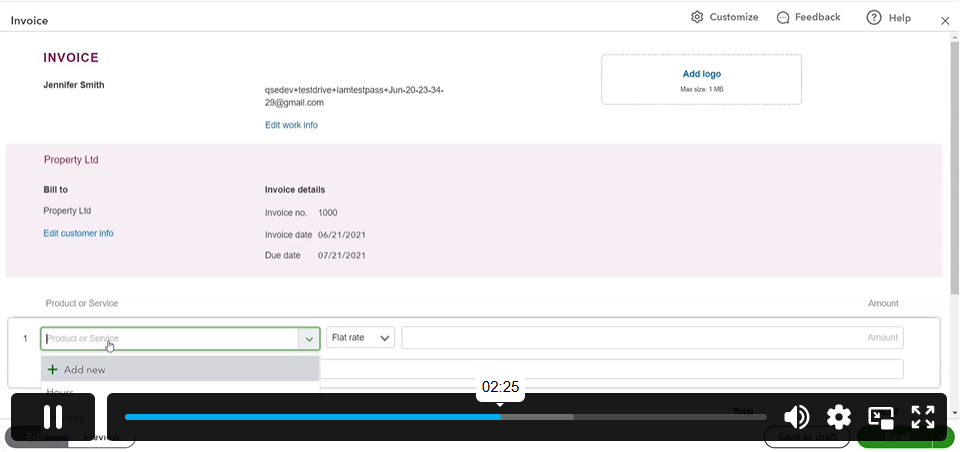The width and height of the screenshot is (960, 452).
Task: Mute the video with the speaker icon
Action: 796,417
